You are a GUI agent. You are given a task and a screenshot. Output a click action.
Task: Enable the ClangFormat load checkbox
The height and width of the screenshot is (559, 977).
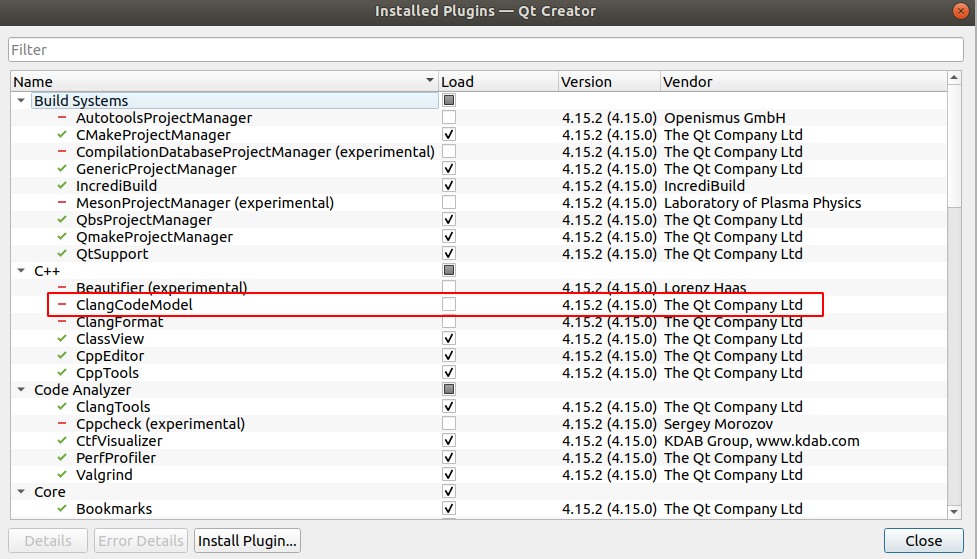449,322
